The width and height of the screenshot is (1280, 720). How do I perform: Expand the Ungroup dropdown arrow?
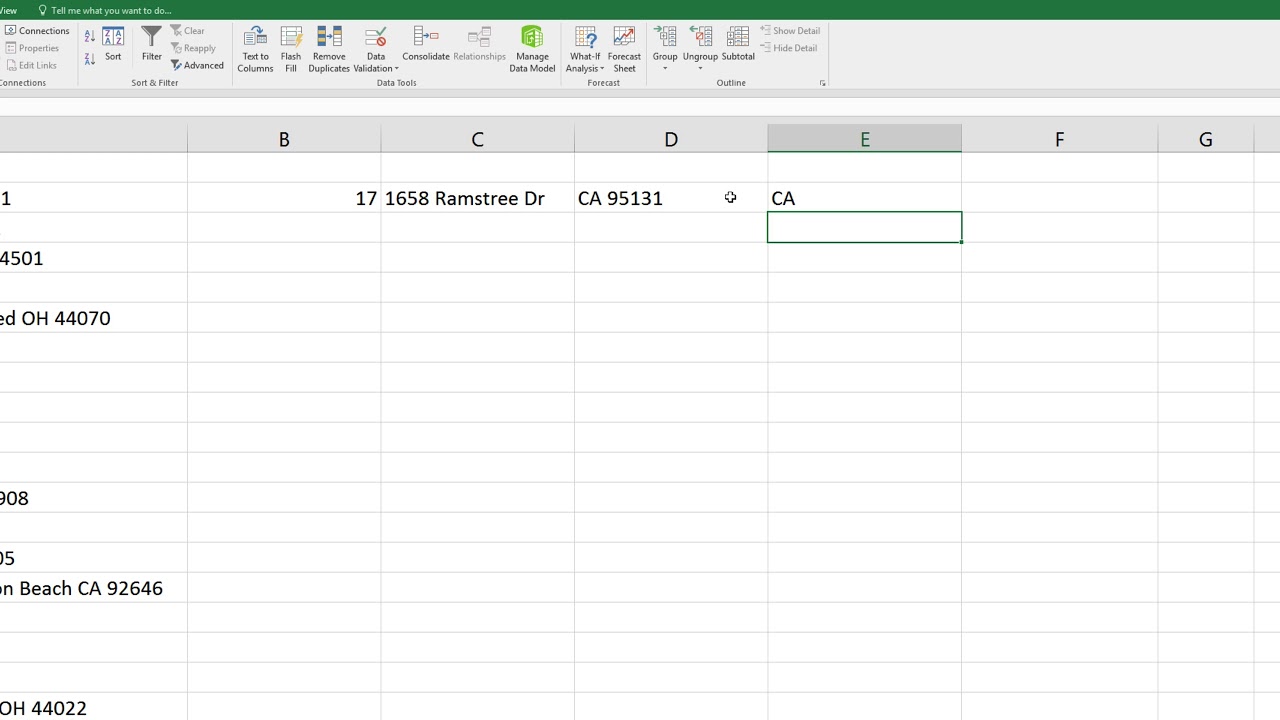(x=700, y=69)
